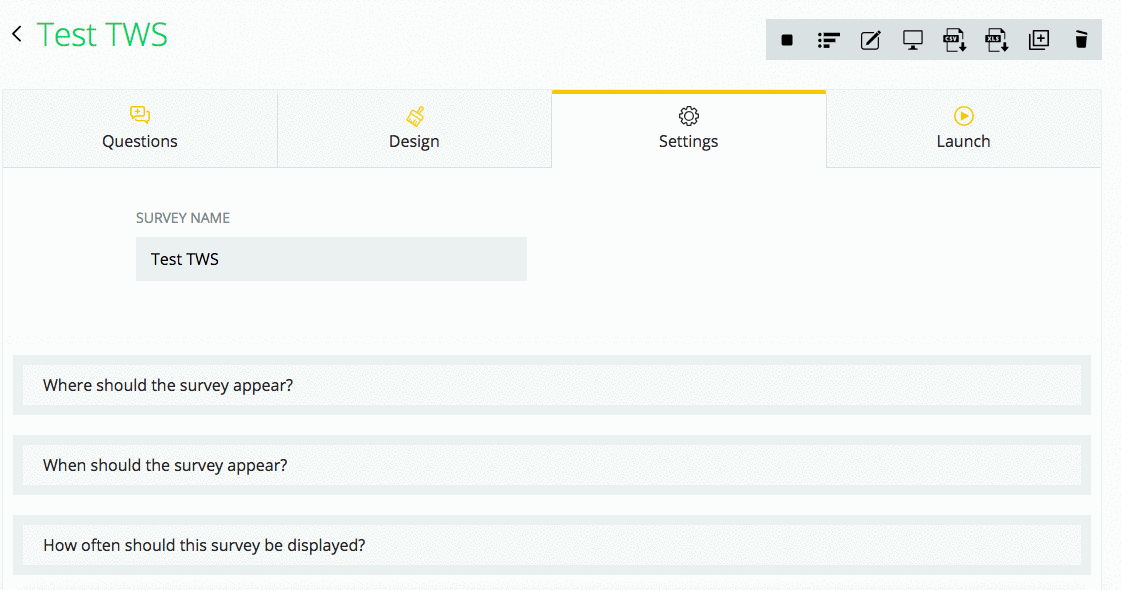
Task: Download results as CSV
Action: click(x=954, y=40)
